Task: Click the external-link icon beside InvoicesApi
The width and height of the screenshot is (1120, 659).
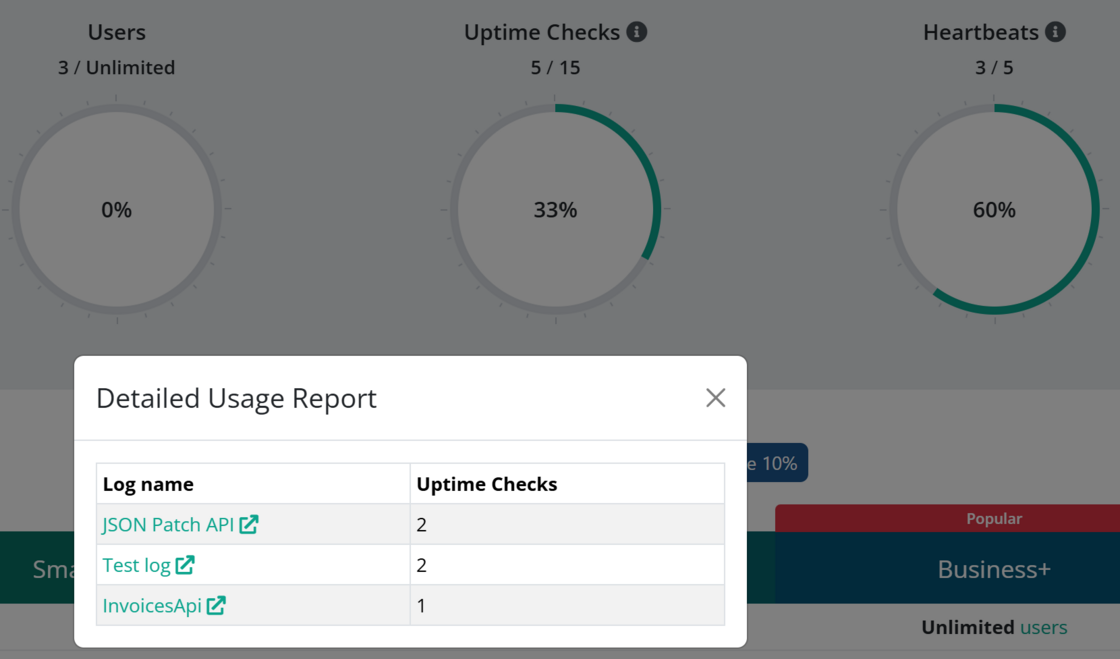Action: (x=216, y=606)
